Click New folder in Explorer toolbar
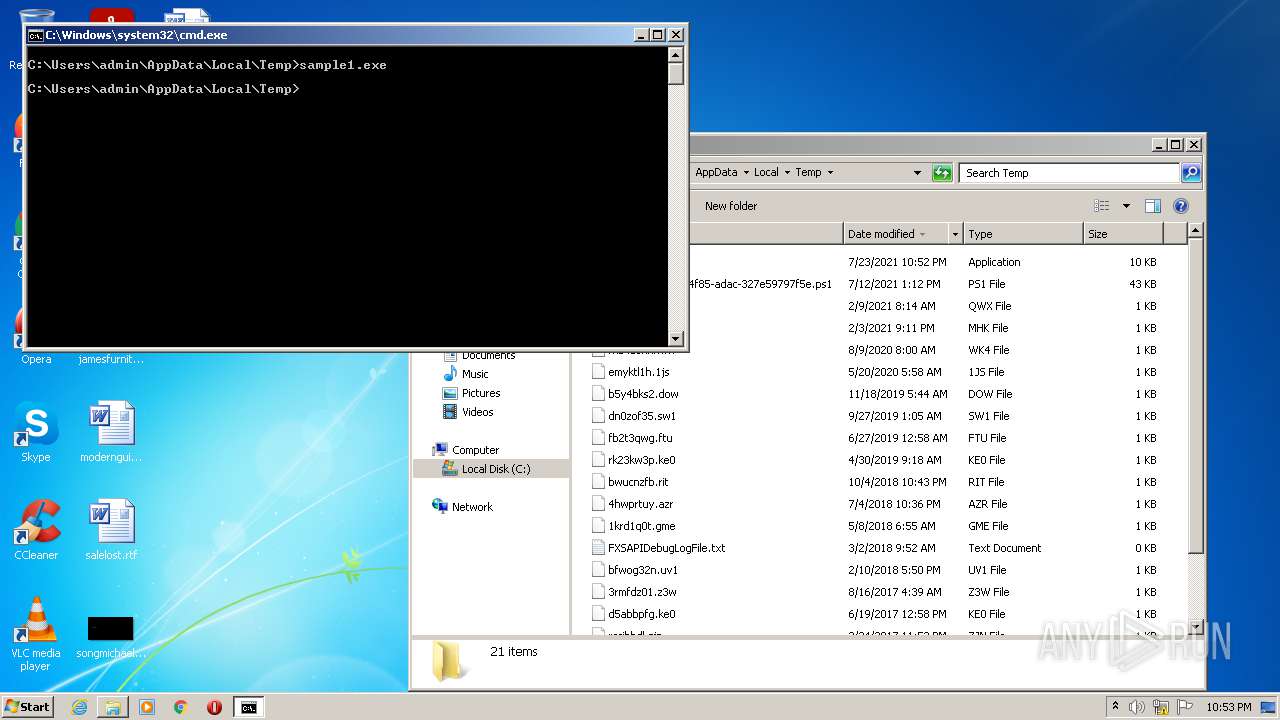1280x720 pixels. pos(731,206)
